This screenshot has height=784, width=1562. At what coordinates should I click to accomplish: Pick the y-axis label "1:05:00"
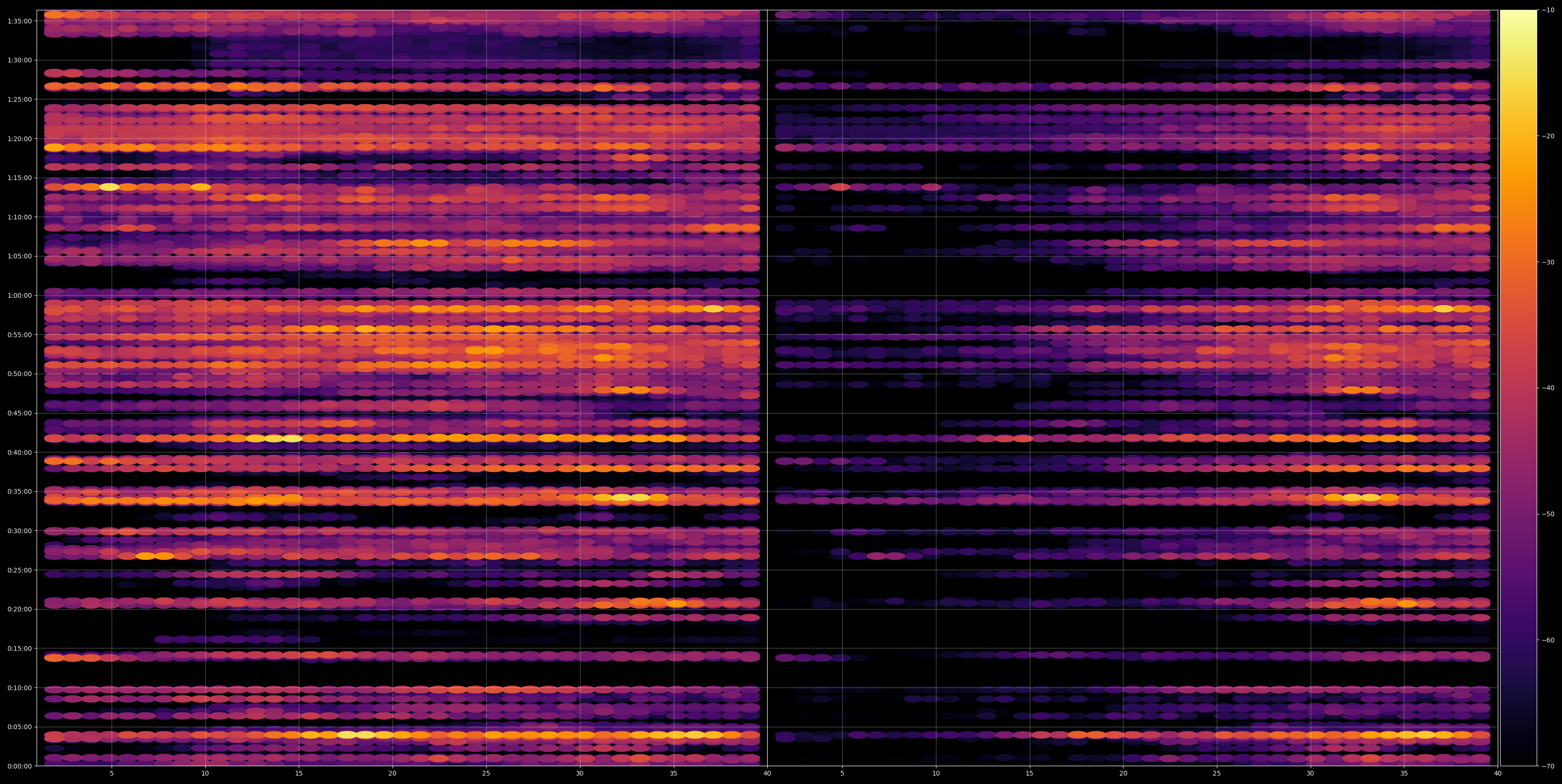pyautogui.click(x=19, y=256)
